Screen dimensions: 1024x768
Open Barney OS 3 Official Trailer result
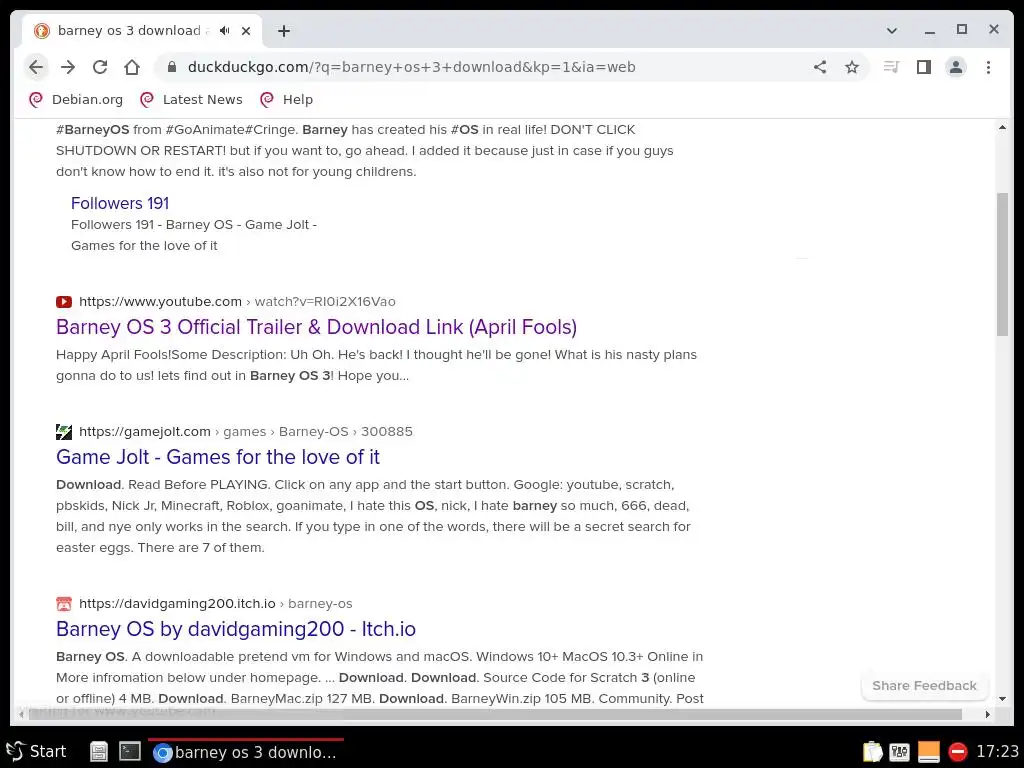coord(316,327)
